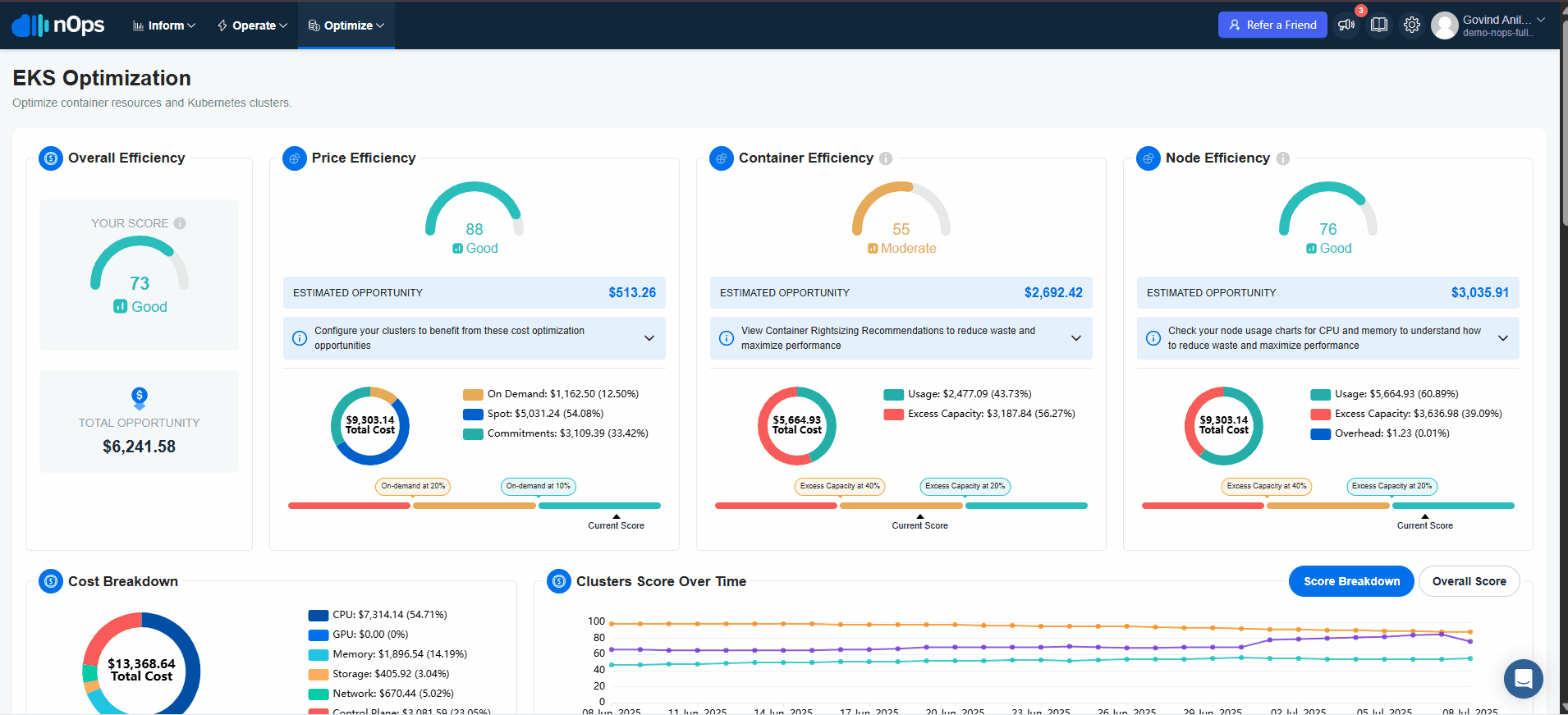Click the chart icon beside Overall Good rating
This screenshot has width=1568, height=715.
121,306
